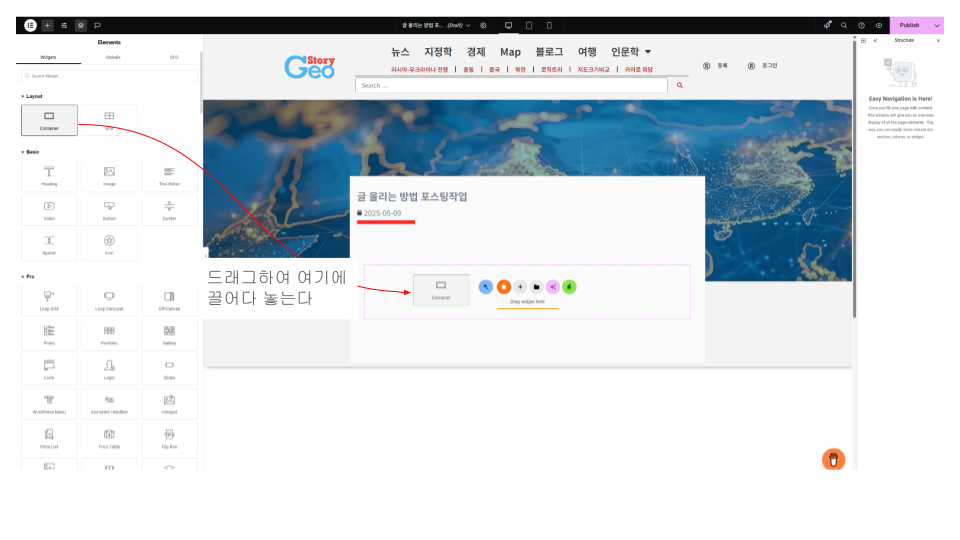Select the Button widget

point(109,210)
